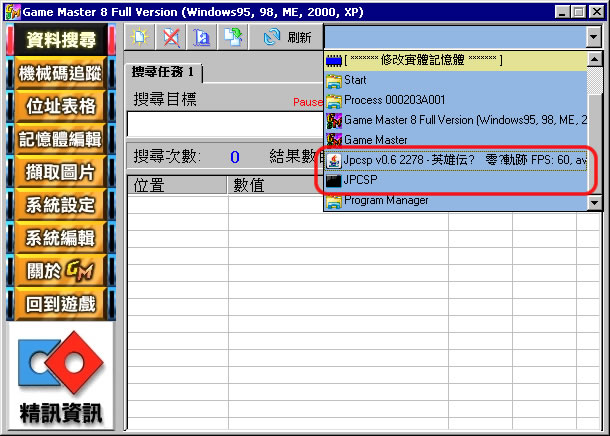
Task: Open the 位址表格 sidebar button
Action: click(x=61, y=106)
